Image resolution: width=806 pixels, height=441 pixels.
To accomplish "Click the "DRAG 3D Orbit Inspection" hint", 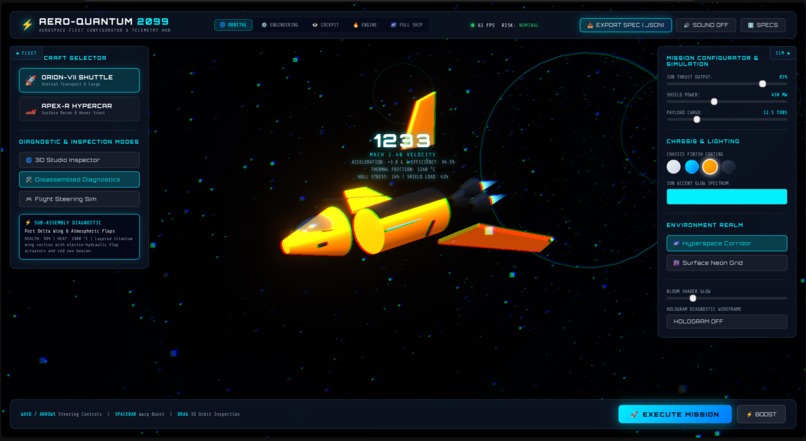I will [208, 414].
